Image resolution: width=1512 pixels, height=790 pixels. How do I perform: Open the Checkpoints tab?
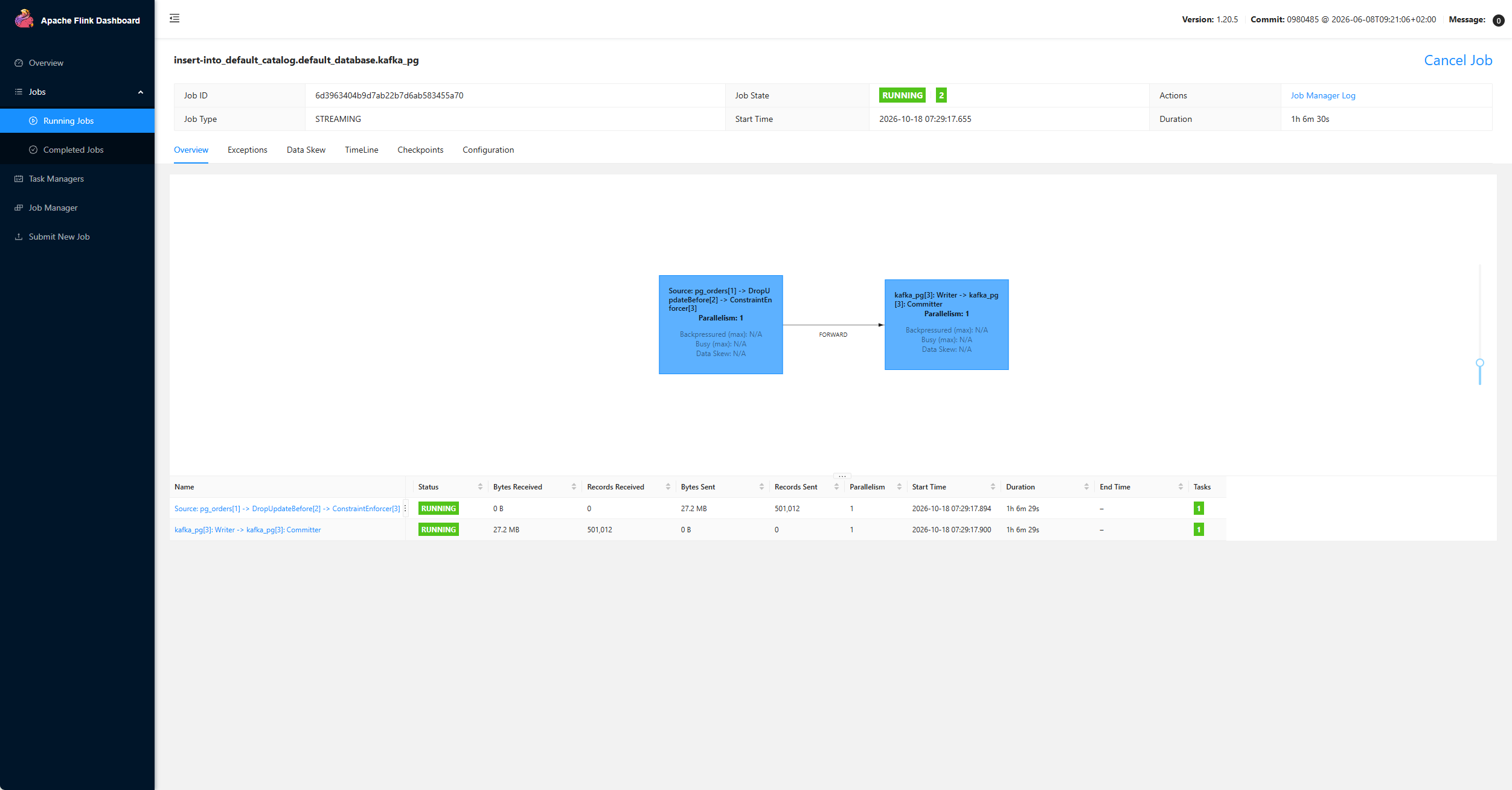point(420,150)
